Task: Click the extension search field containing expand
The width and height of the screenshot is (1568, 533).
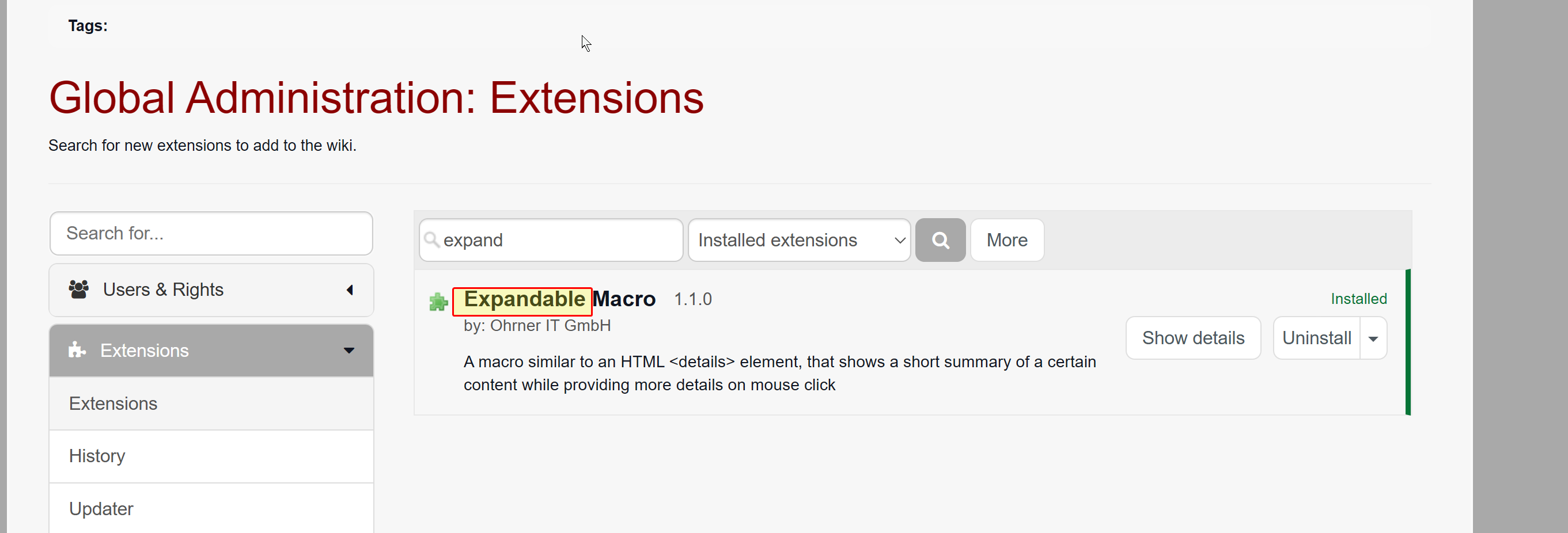Action: pyautogui.click(x=551, y=241)
